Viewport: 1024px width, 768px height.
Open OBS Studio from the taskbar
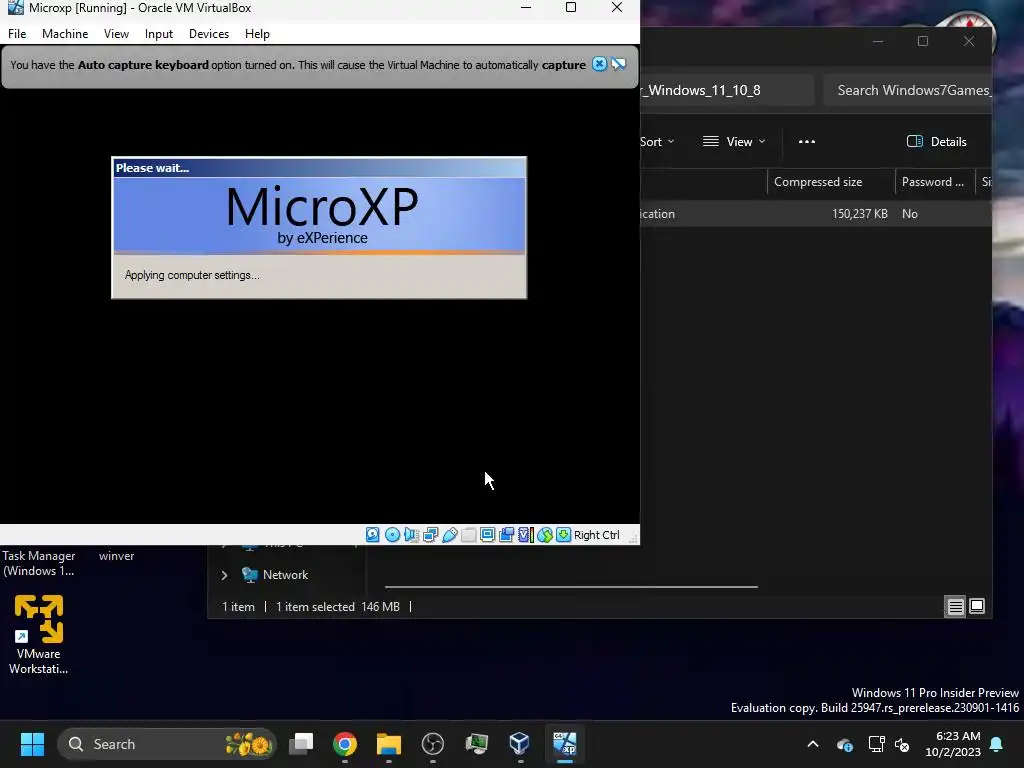432,744
